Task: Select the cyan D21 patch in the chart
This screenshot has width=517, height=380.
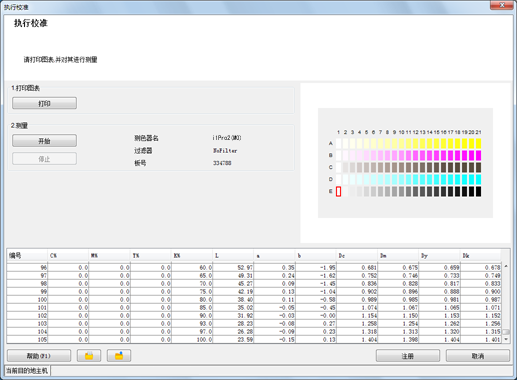Action: pos(478,179)
